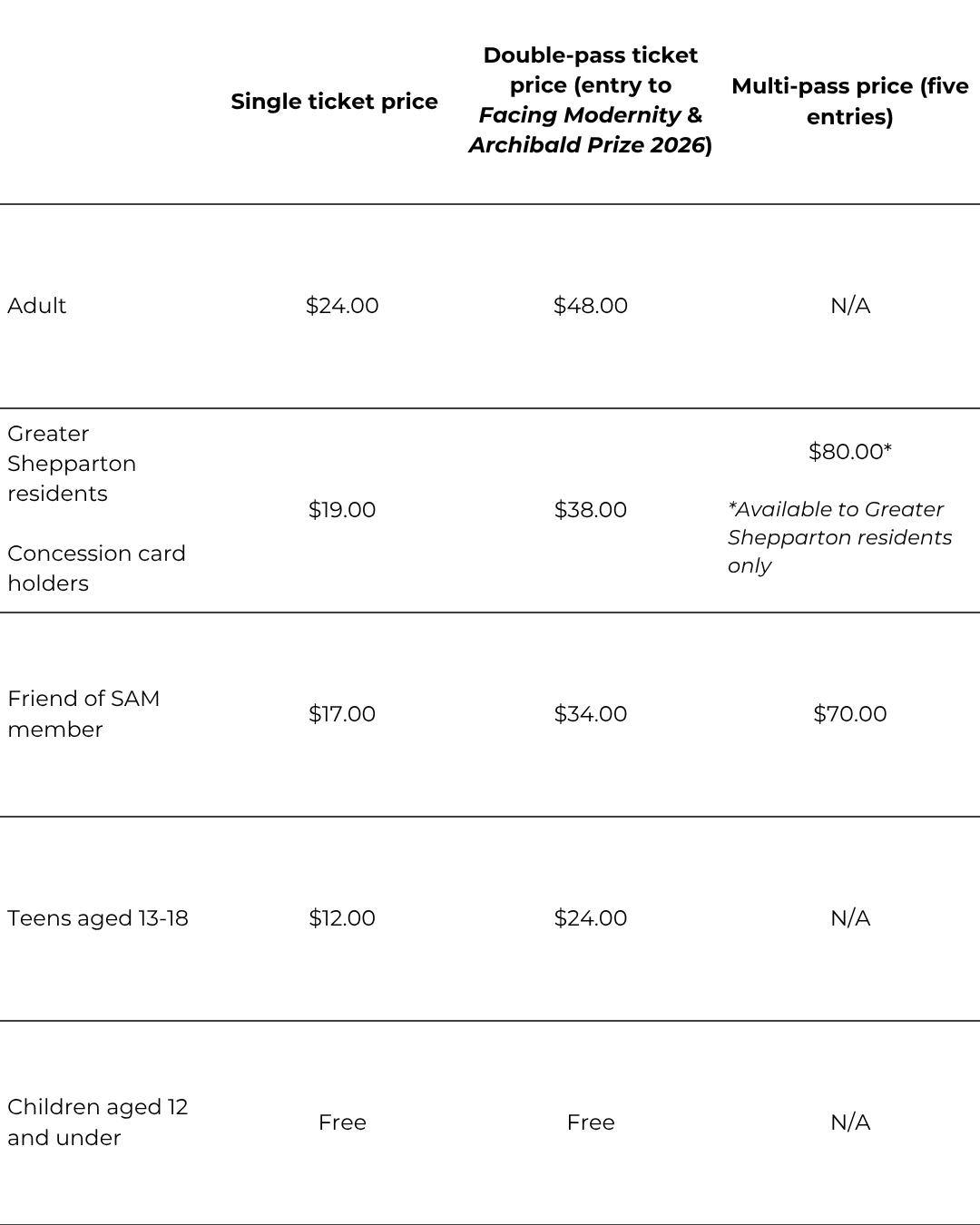Click the $17.00 Friend of SAM price
The width and height of the screenshot is (980, 1225).
[342, 714]
